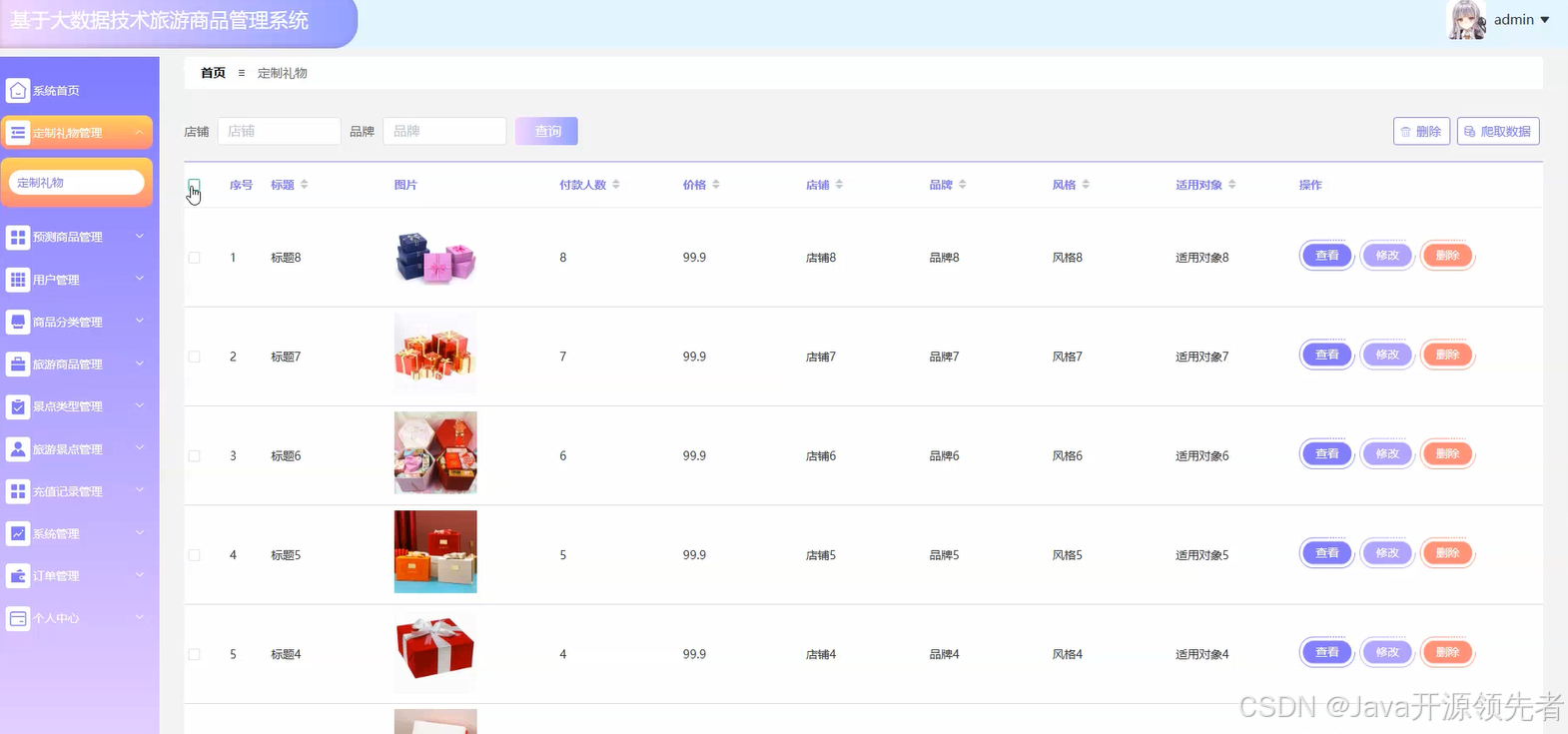The height and width of the screenshot is (734, 1568).
Task: Click the 系统首页 home icon
Action: click(18, 91)
